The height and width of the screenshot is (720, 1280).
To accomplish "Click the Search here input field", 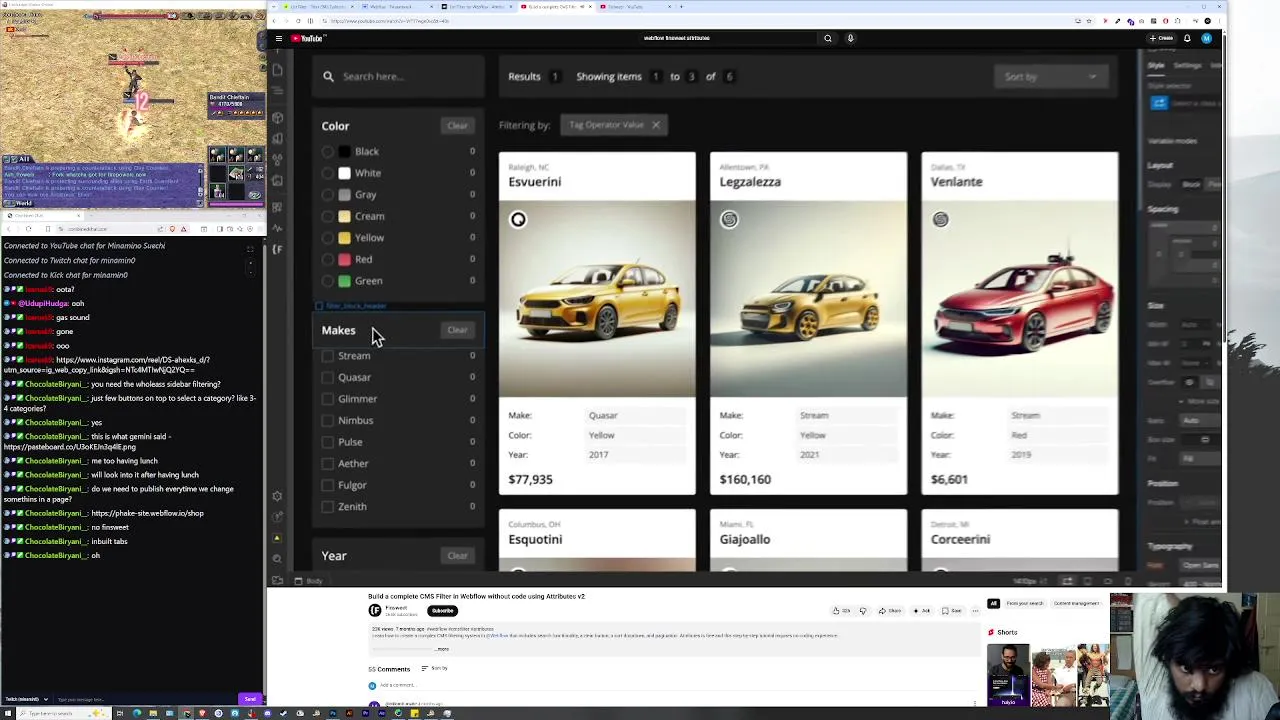I will (398, 76).
